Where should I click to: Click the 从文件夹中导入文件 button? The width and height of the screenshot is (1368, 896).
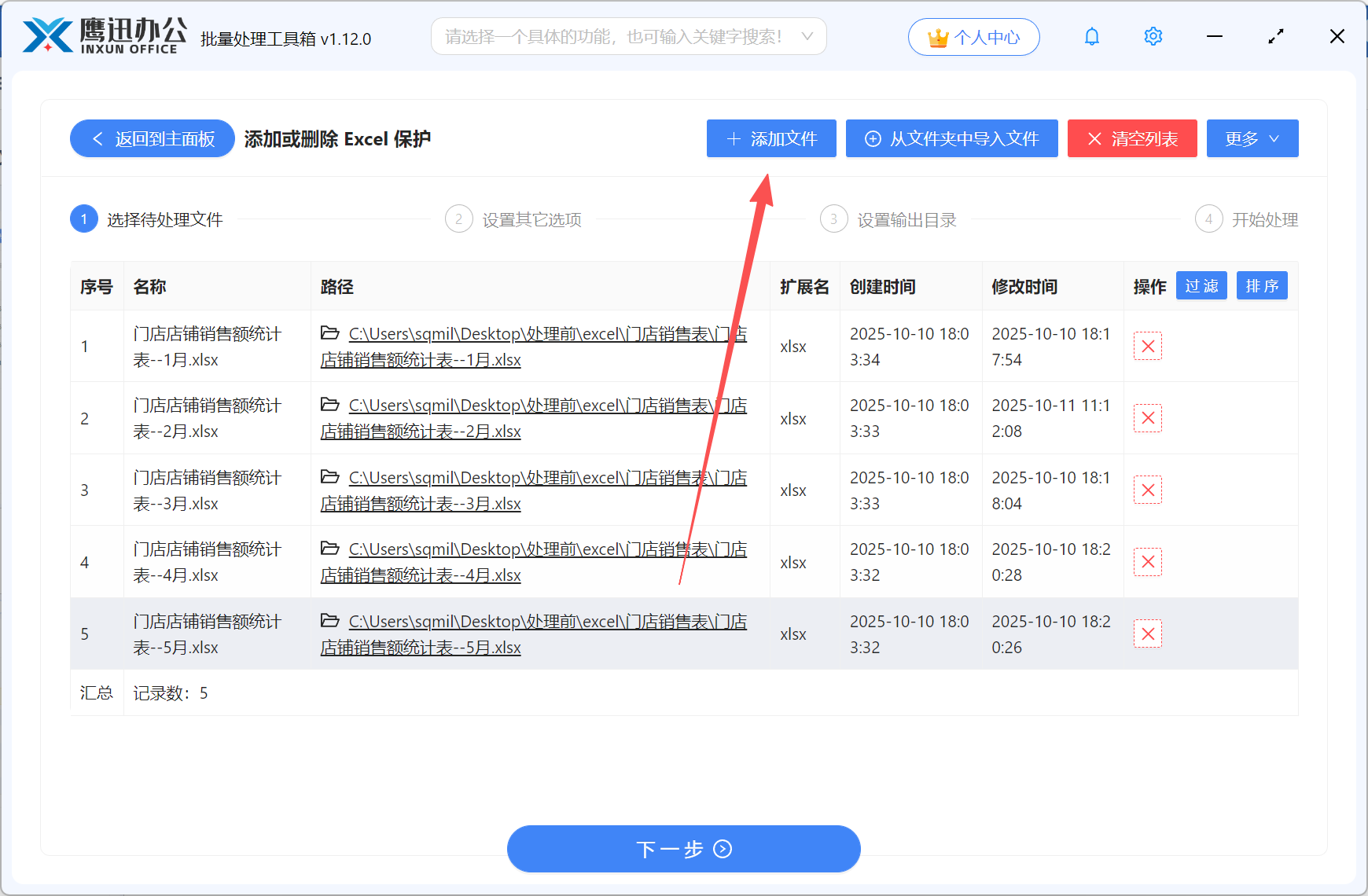[951, 138]
